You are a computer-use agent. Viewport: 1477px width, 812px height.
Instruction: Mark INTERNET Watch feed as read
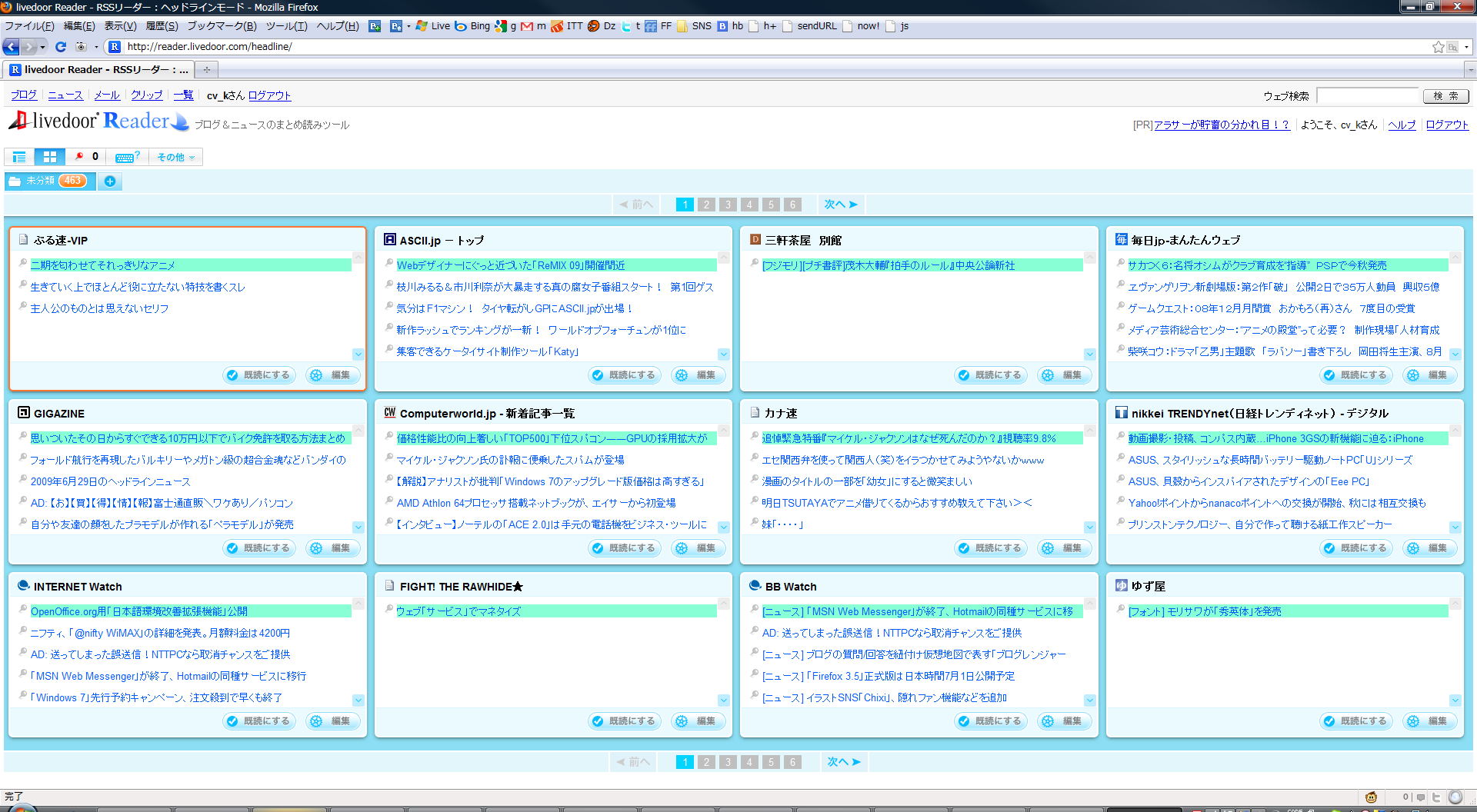pos(258,721)
